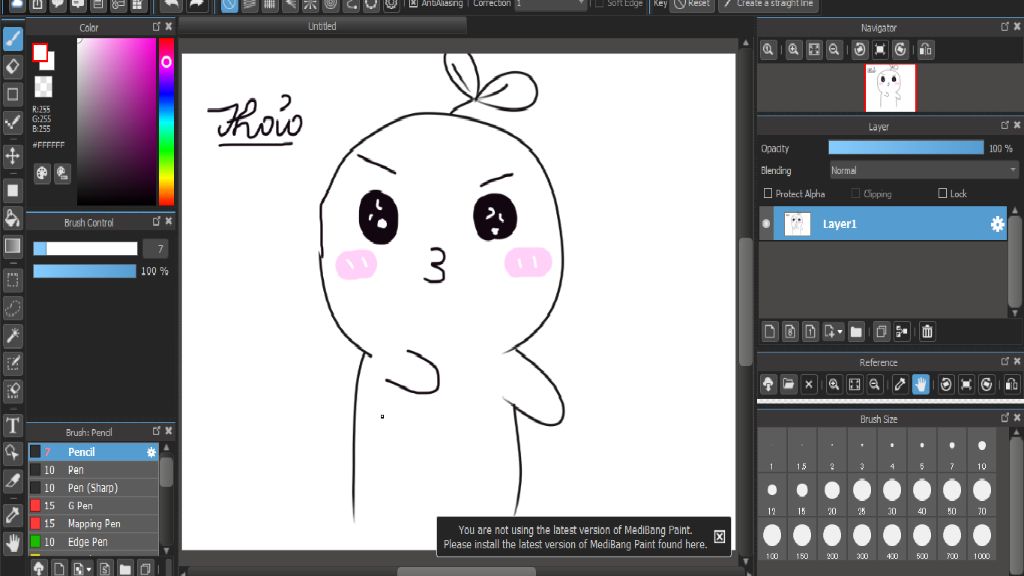Click the Redo arrow in the top toolbar

[x=196, y=5]
